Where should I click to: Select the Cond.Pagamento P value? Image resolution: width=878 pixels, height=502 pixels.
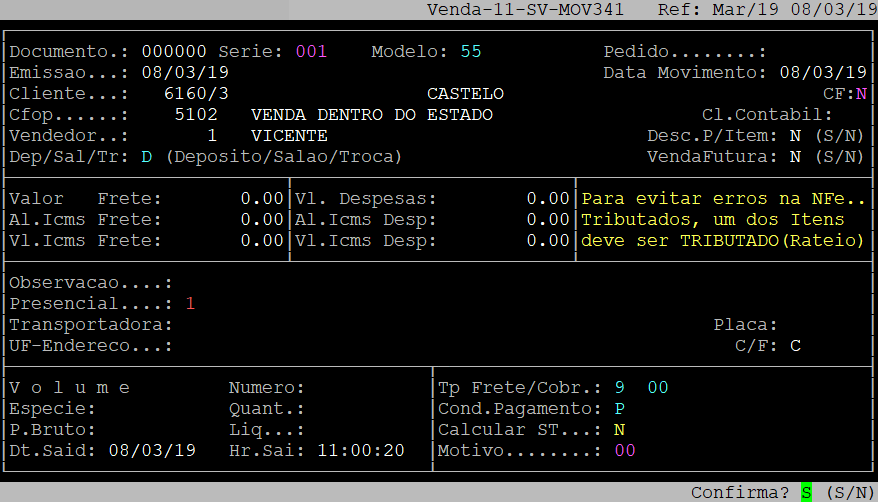(620, 409)
